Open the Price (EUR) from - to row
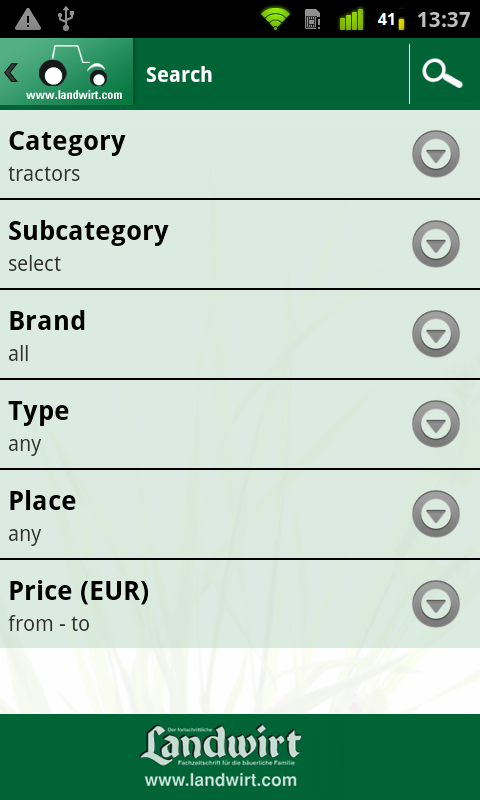The width and height of the screenshot is (480, 800). [x=240, y=604]
